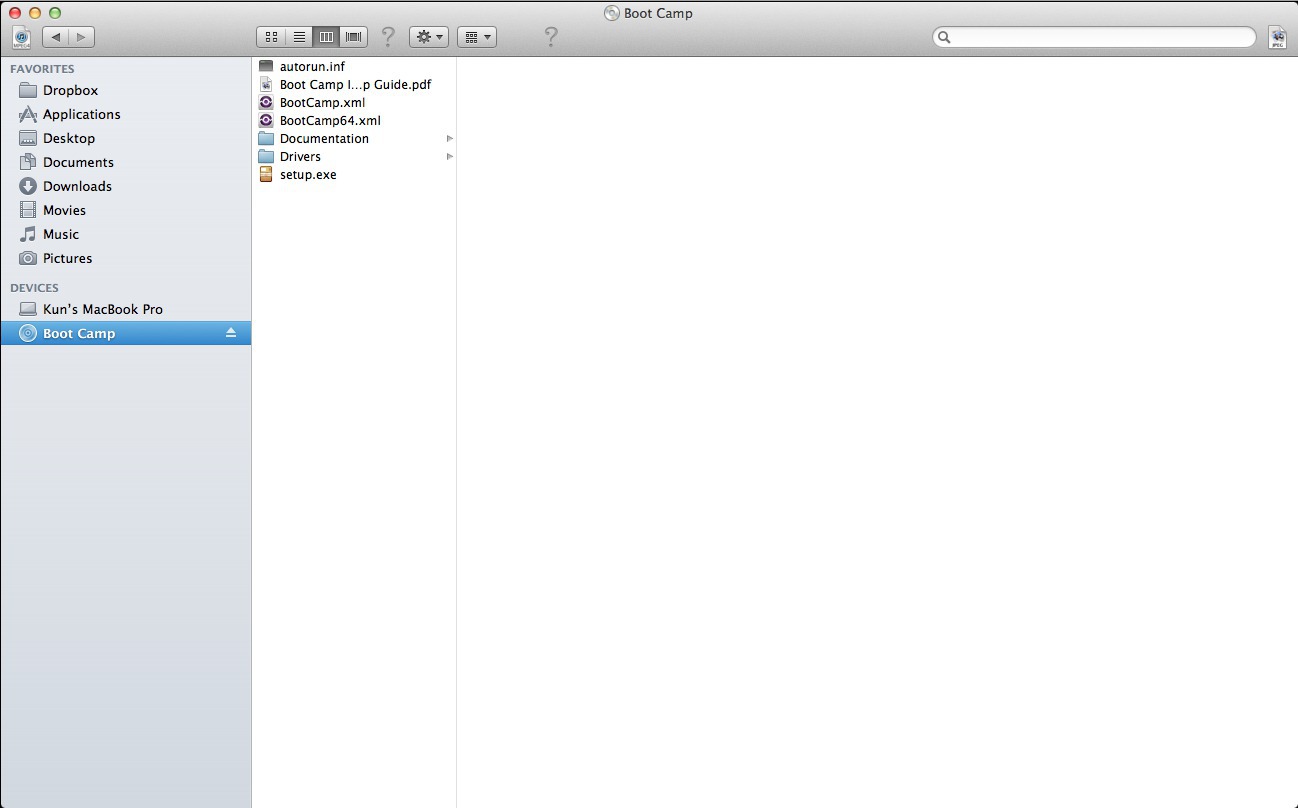This screenshot has height=808, width=1298.
Task: Click the JPEG file icon in toolbar
Action: [x=1277, y=37]
